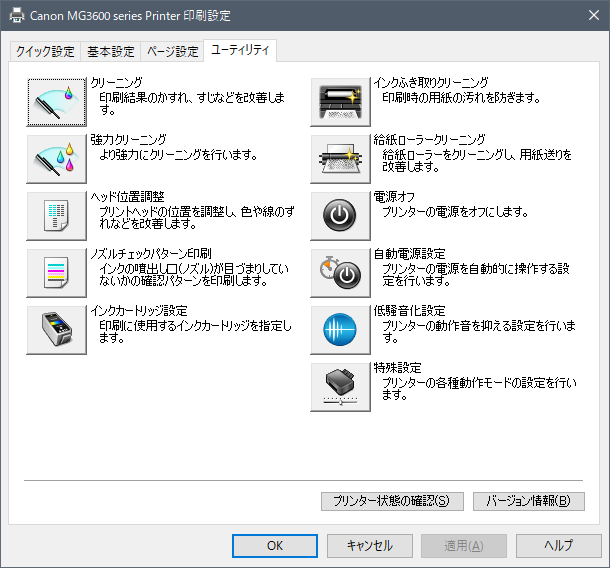Print the ノズルチェックパターン印刷 icon
The width and height of the screenshot is (610, 568).
(x=56, y=273)
